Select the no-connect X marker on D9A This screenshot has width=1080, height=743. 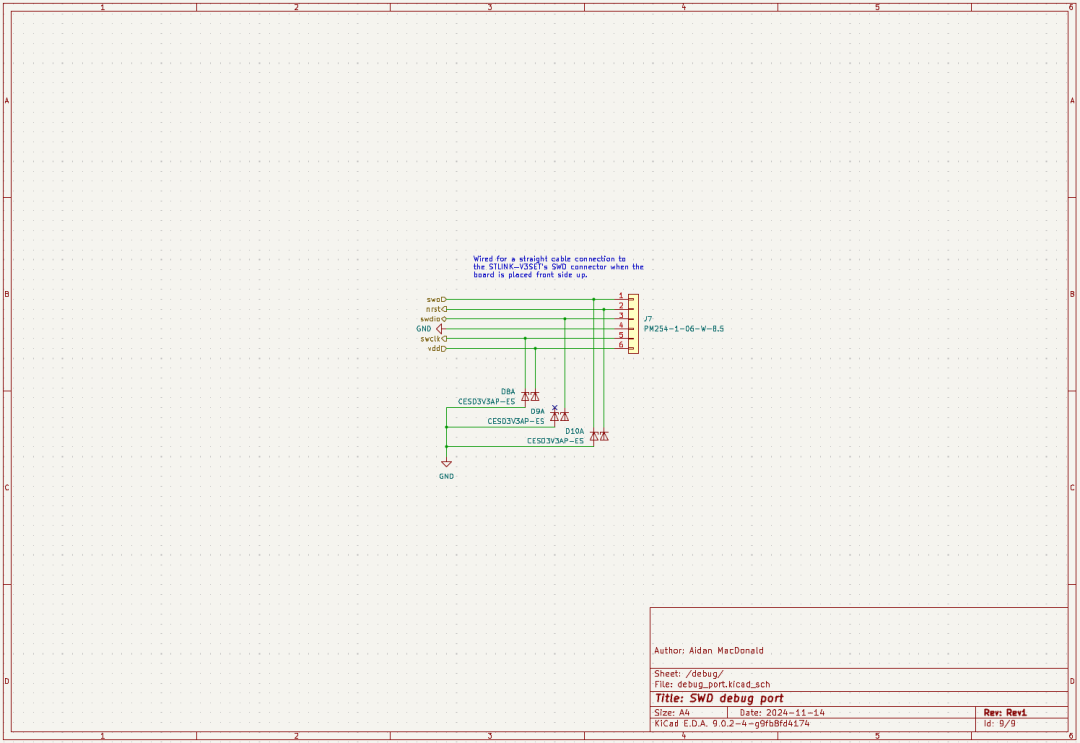tap(554, 408)
